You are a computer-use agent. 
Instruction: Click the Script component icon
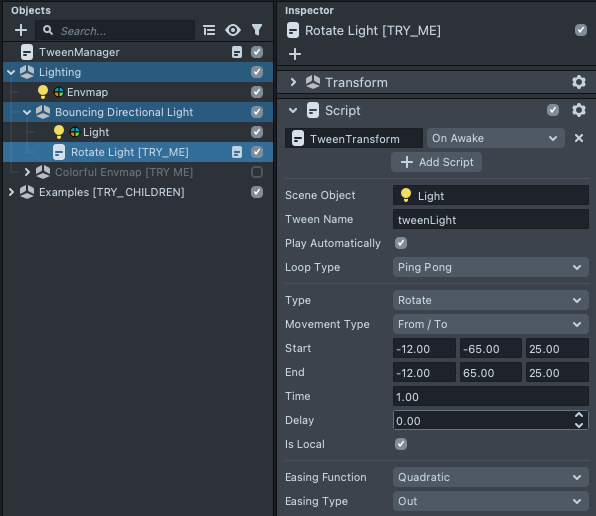click(x=313, y=110)
